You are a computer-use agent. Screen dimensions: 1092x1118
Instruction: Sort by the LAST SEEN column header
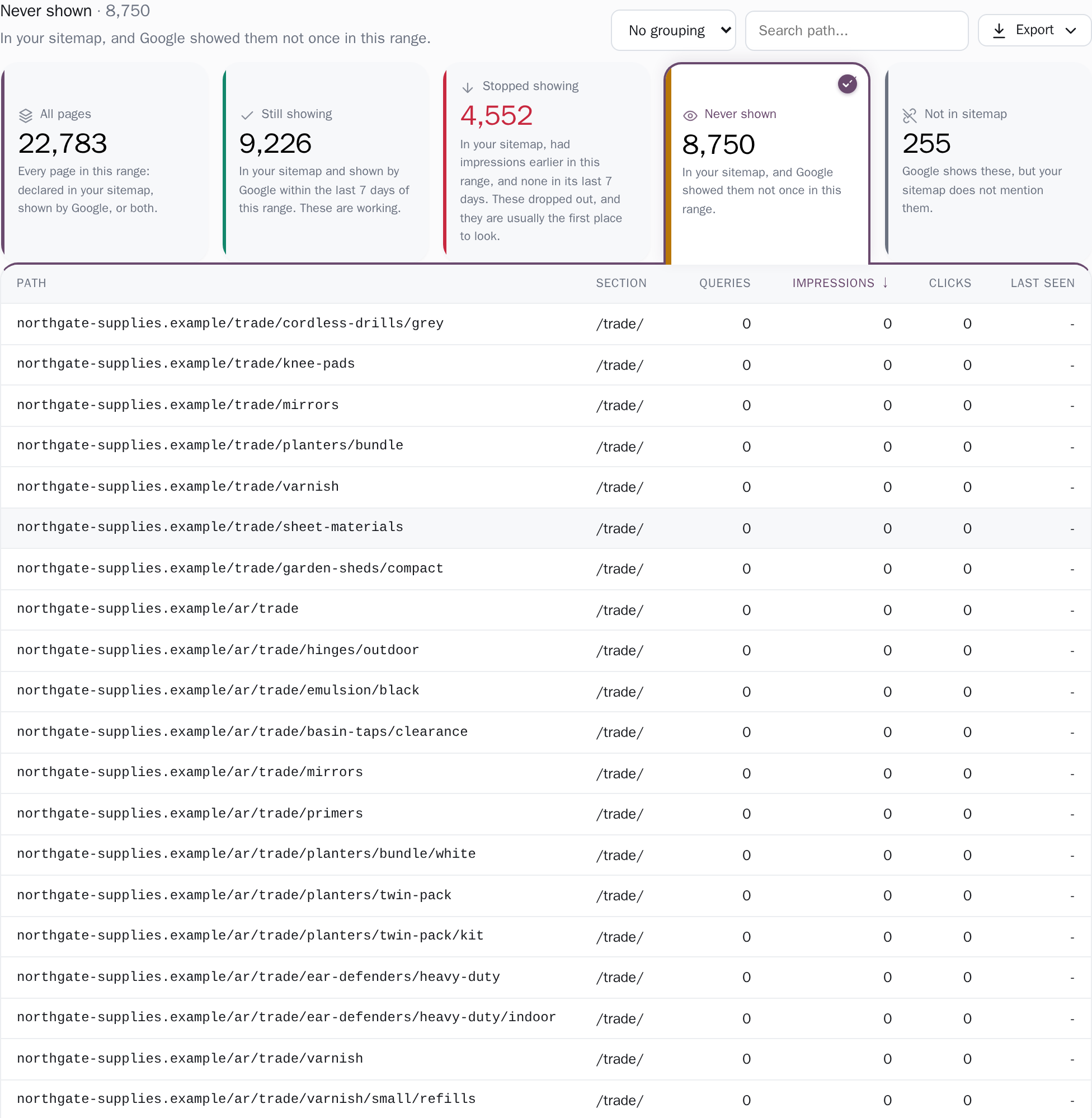tap(1042, 283)
